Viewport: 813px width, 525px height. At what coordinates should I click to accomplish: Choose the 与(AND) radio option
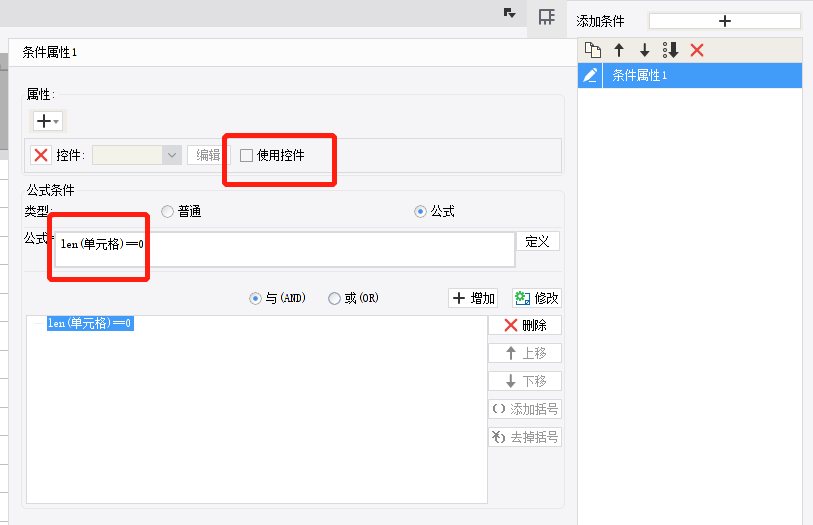[x=255, y=299]
